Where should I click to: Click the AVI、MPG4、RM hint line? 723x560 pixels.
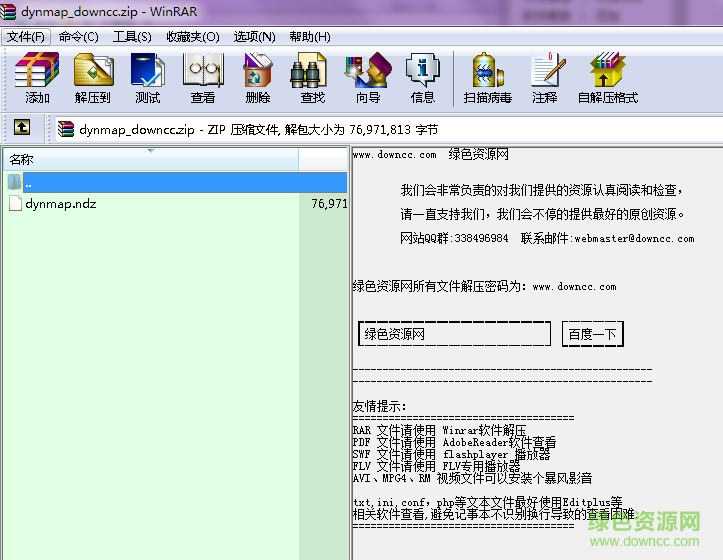[472, 478]
